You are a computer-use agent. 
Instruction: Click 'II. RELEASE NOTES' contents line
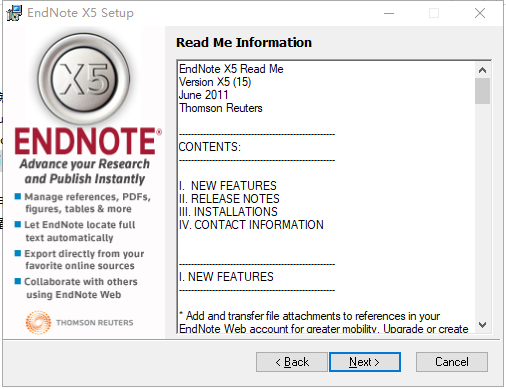(x=229, y=199)
